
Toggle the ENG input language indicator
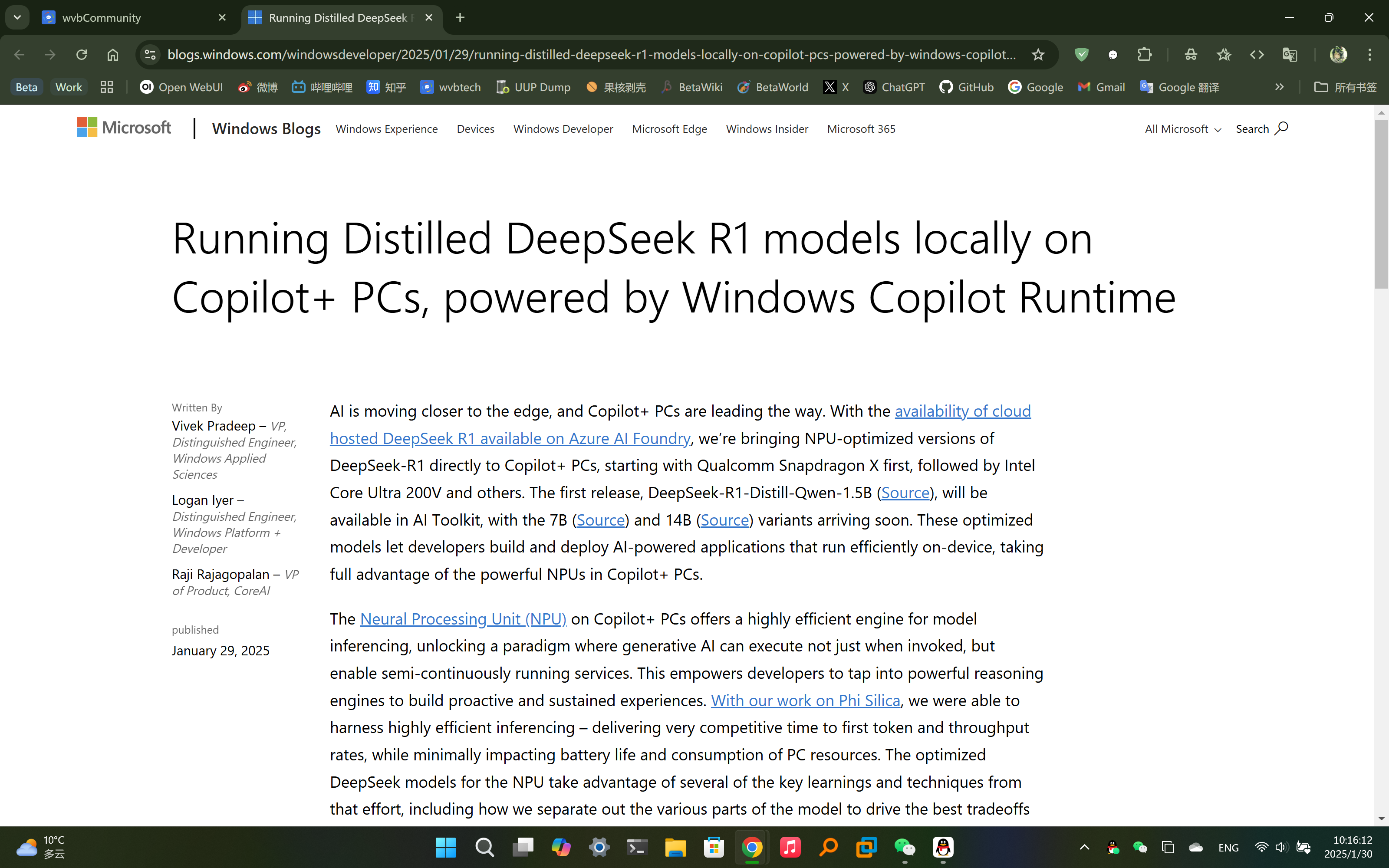pos(1228,848)
